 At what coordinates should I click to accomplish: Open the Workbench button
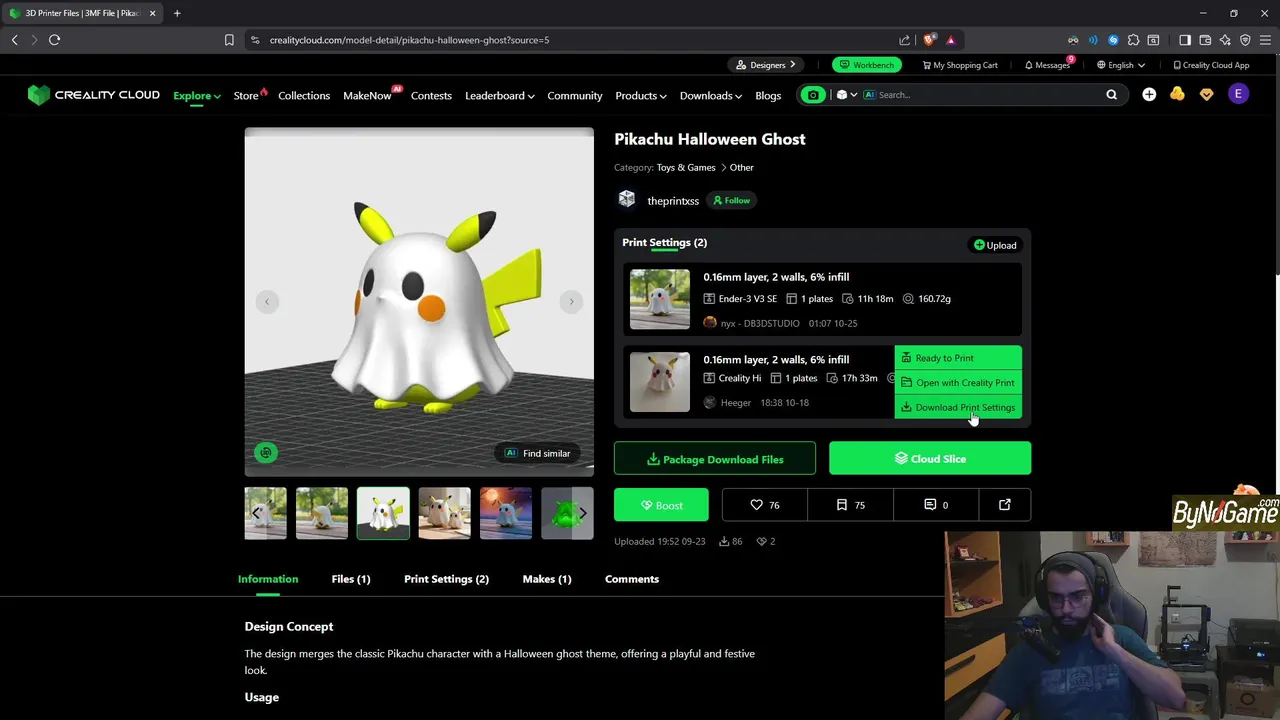[866, 65]
